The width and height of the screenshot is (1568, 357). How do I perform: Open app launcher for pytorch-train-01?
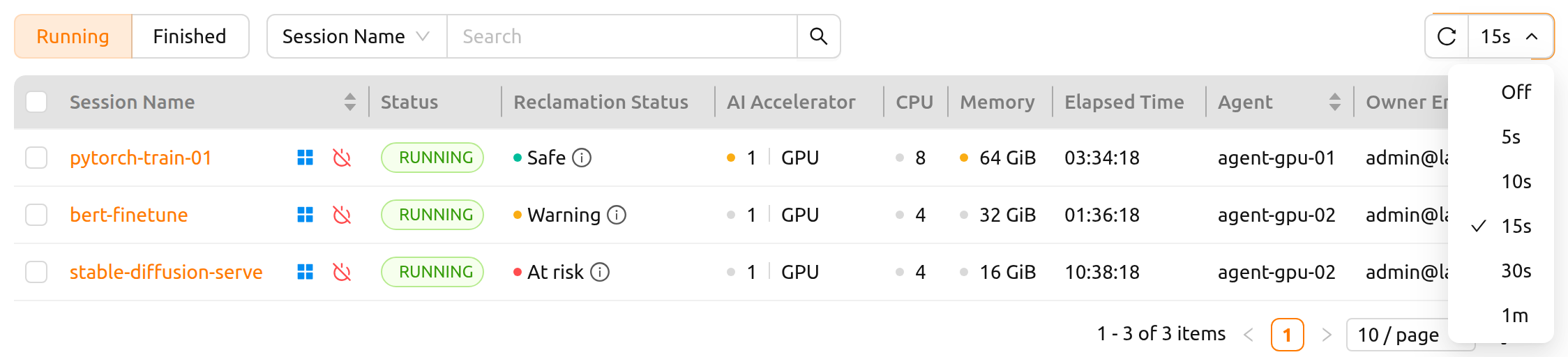(305, 158)
